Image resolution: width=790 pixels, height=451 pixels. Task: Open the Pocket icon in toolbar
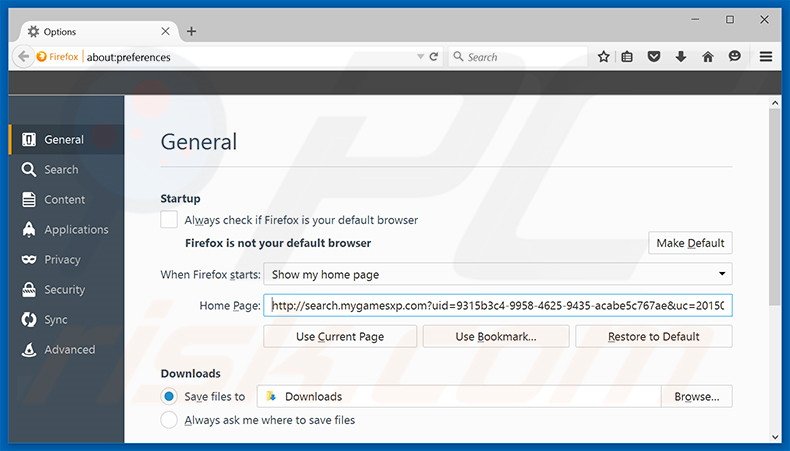pos(653,56)
